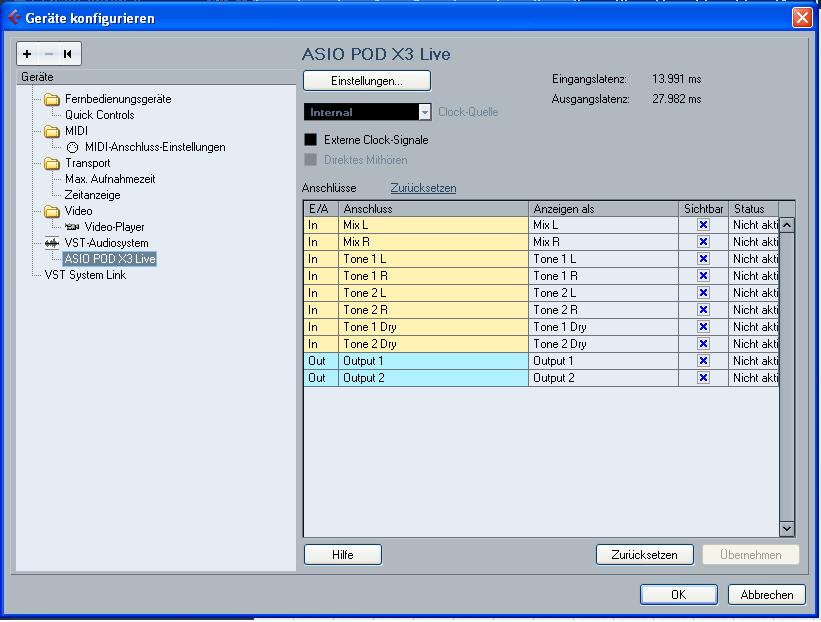
Task: Click the Transport folder icon
Action: pos(52,163)
